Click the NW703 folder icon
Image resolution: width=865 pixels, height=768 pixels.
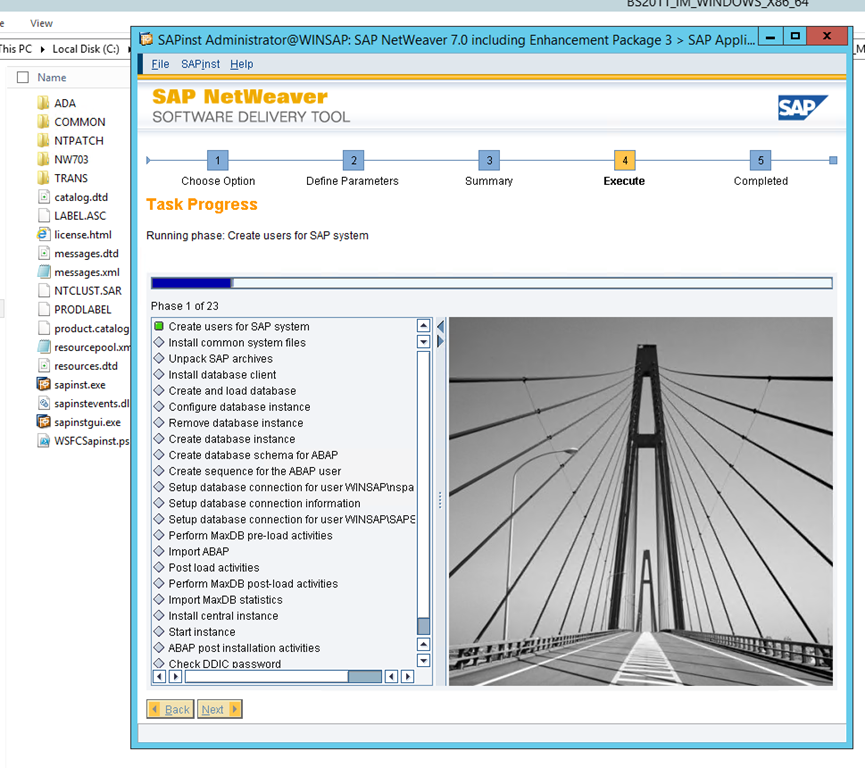(x=44, y=160)
